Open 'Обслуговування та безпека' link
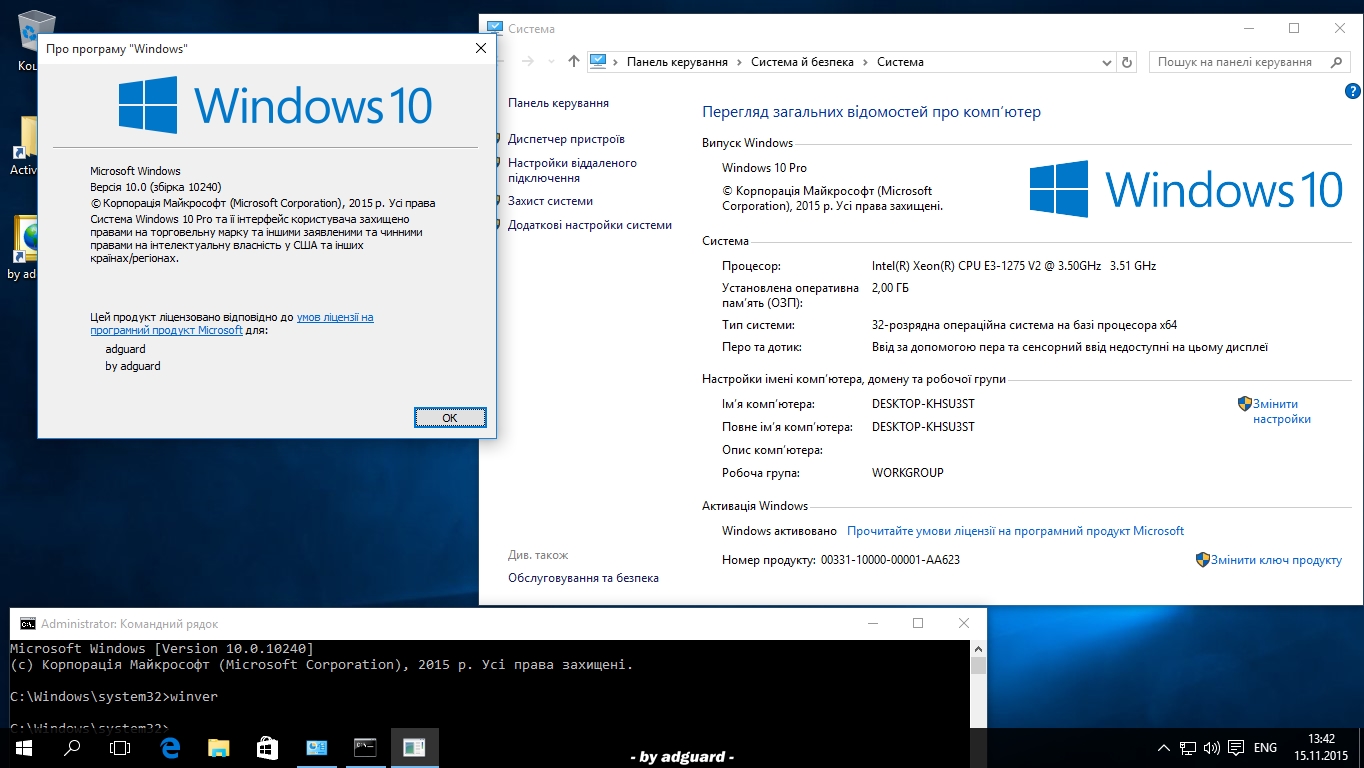Viewport: 1364px width, 768px height. point(583,578)
